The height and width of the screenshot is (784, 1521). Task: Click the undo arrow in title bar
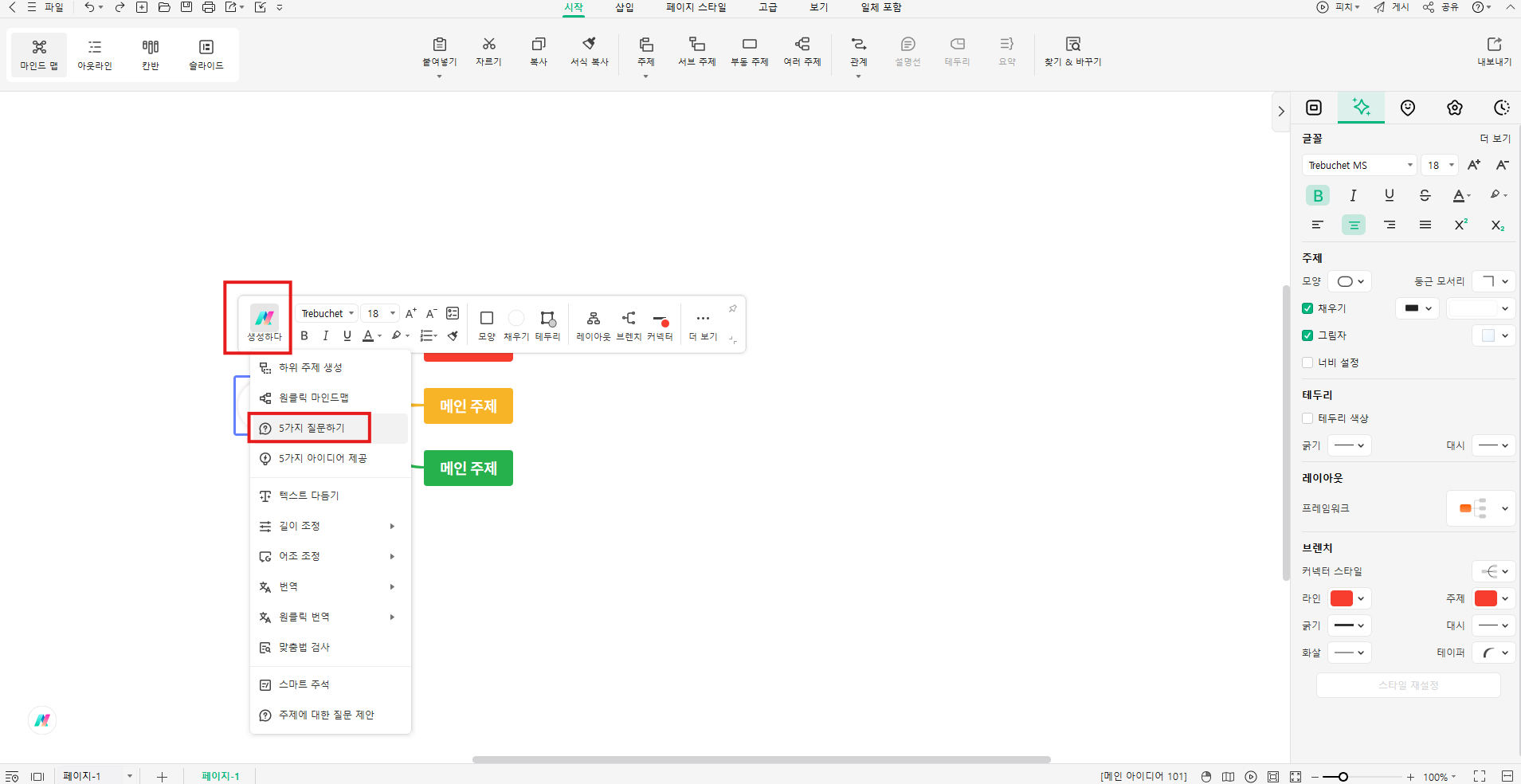click(x=89, y=7)
